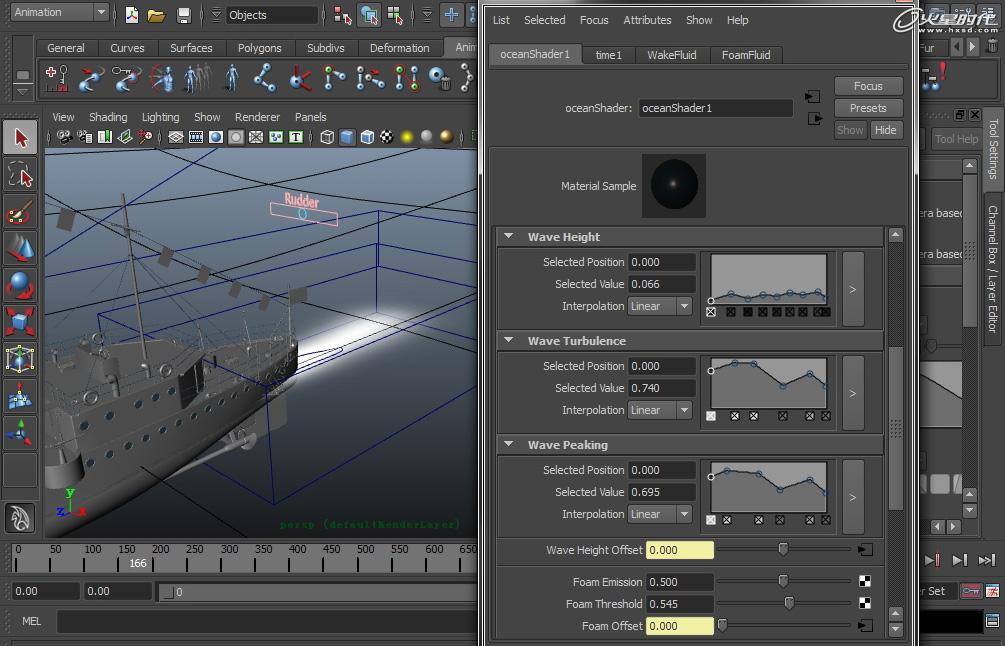Turn on smooth shade all cube icon

pos(347,138)
